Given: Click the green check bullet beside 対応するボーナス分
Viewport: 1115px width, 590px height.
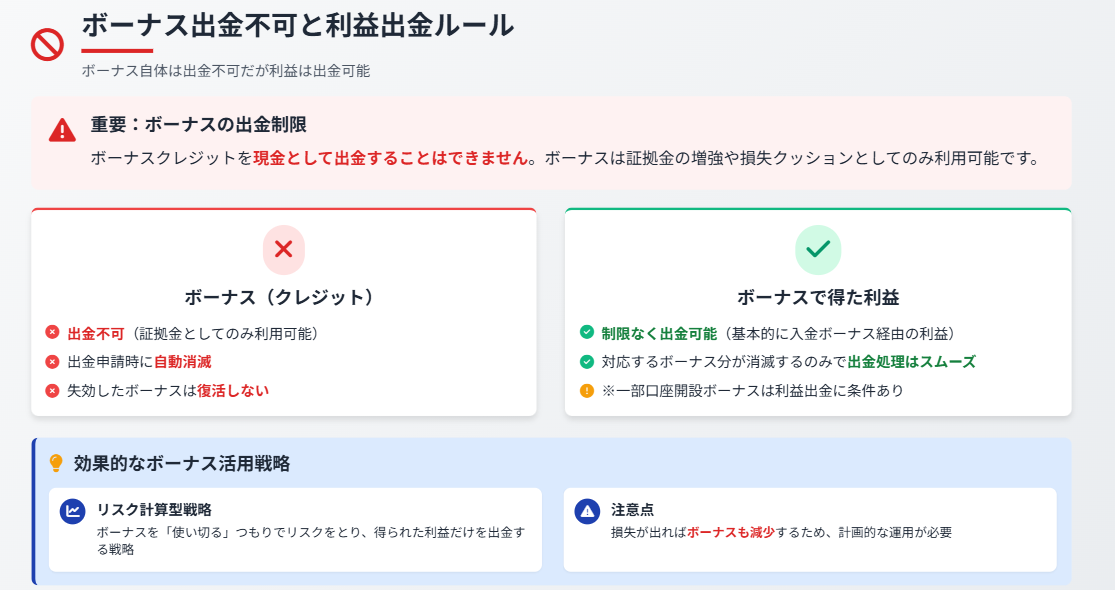Looking at the screenshot, I should pyautogui.click(x=587, y=362).
